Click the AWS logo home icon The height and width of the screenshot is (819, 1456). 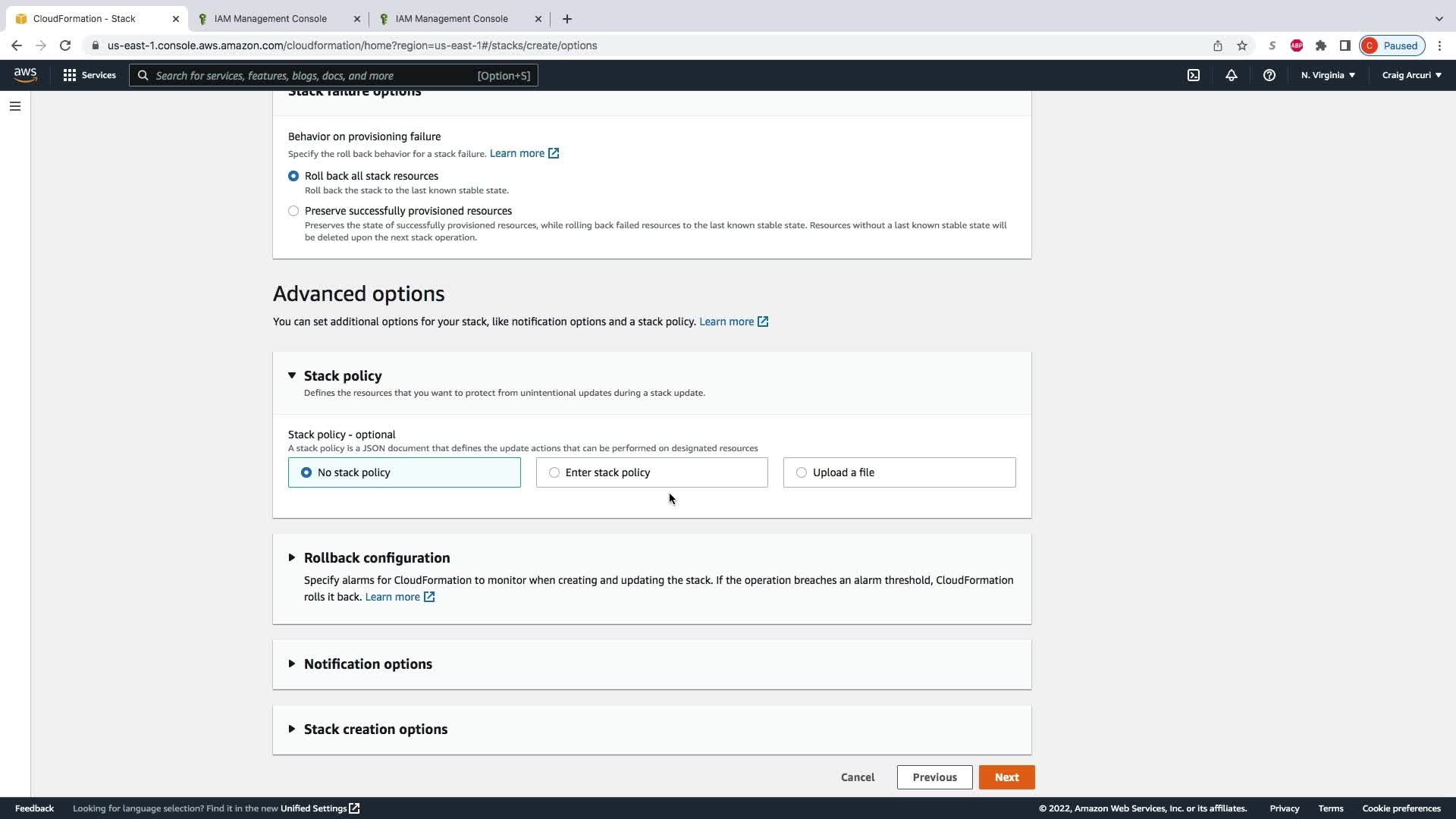pos(25,74)
